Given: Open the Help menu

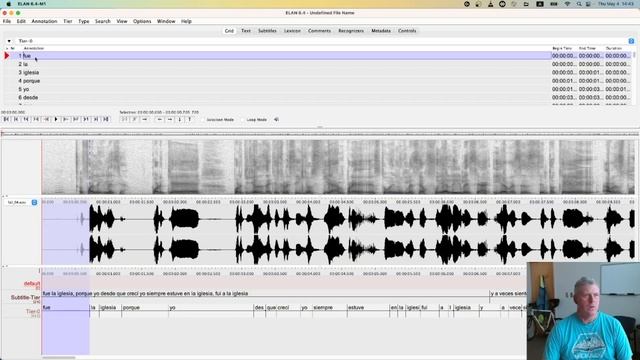Looking at the screenshot, I should 186,21.
